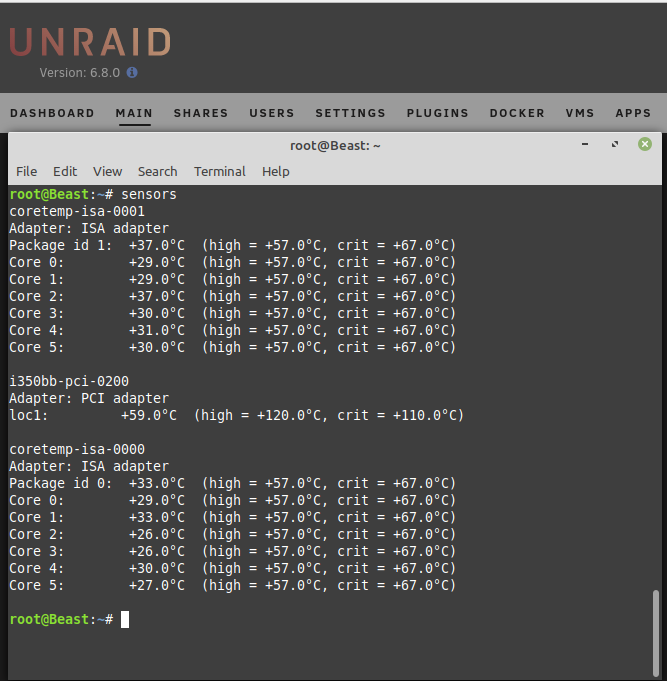The width and height of the screenshot is (667, 681).
Task: Click the 'Package id 0:' line
Action: click(233, 483)
